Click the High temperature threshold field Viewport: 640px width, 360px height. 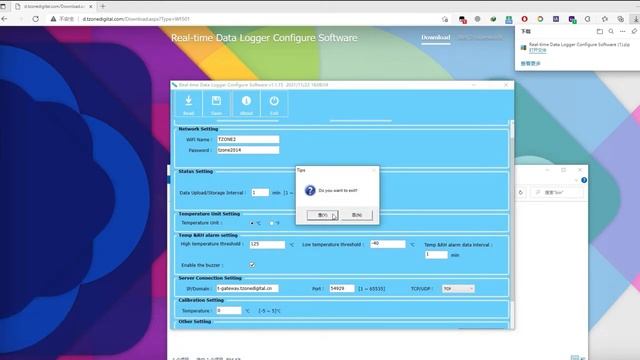pos(267,244)
